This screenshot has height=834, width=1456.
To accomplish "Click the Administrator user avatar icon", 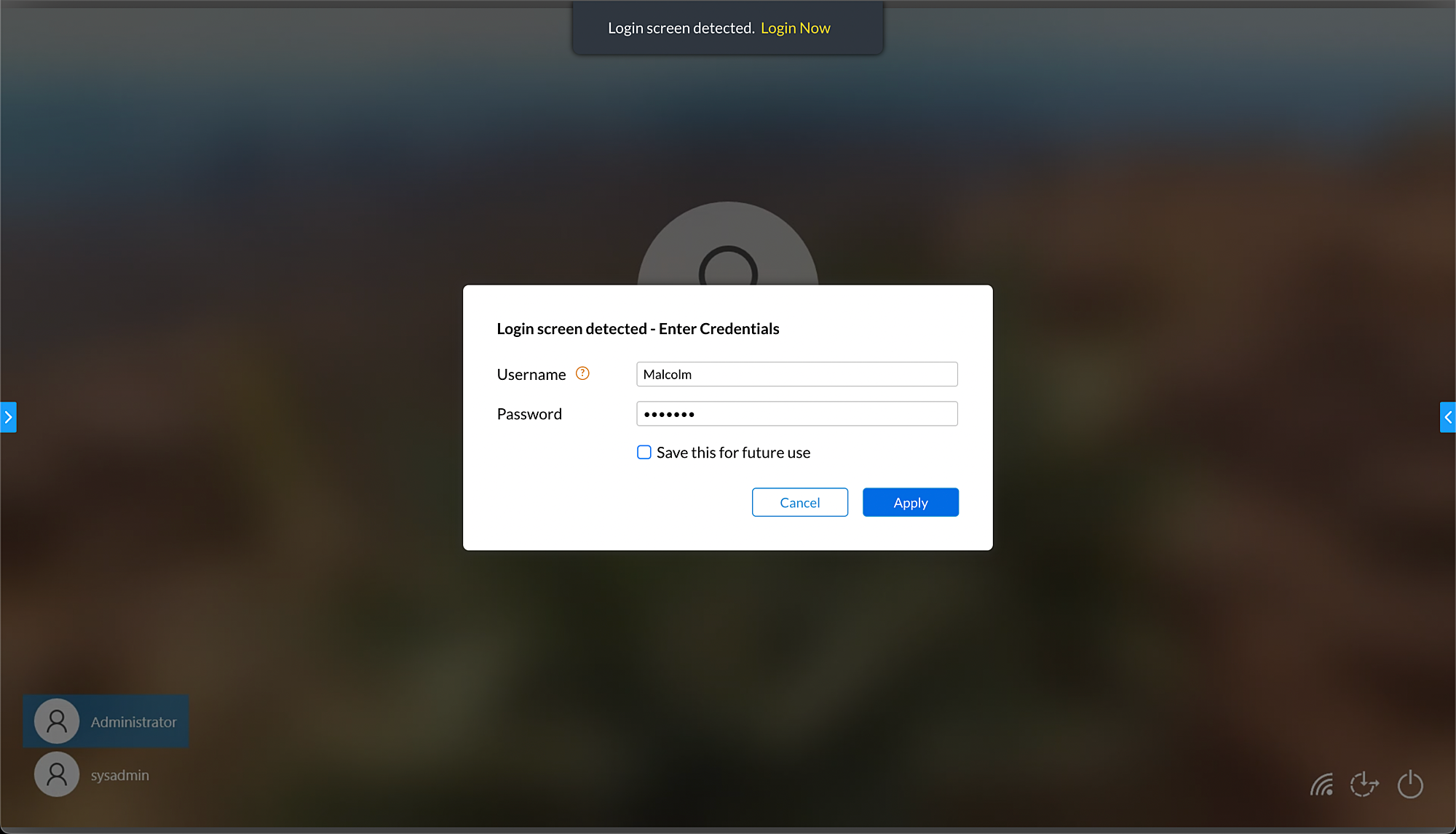I will (57, 721).
